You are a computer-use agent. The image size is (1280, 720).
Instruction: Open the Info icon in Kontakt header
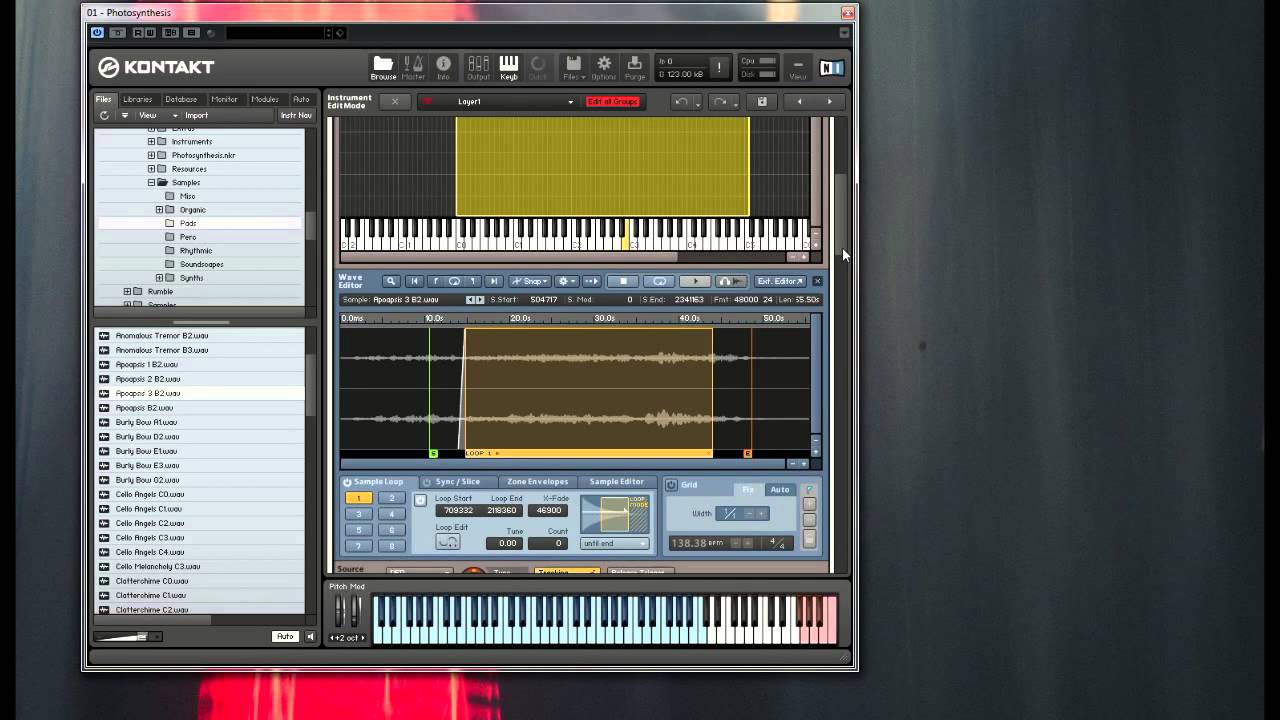tap(443, 67)
